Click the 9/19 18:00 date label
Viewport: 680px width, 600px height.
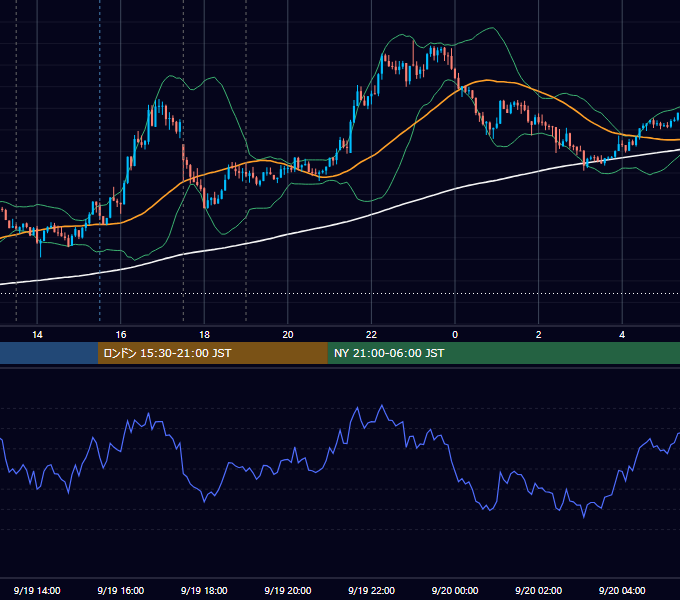[x=204, y=590]
